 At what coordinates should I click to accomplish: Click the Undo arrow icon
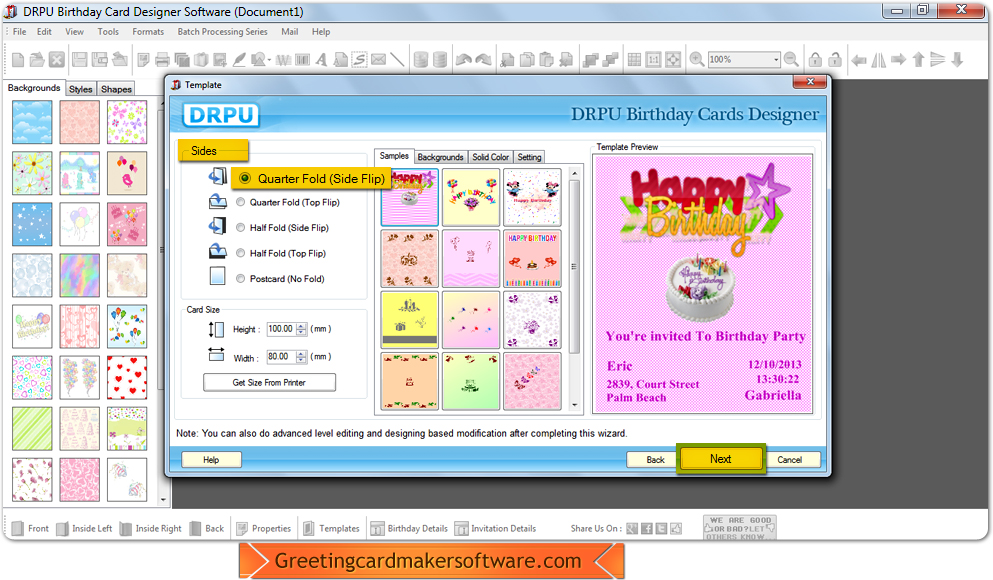coord(464,60)
